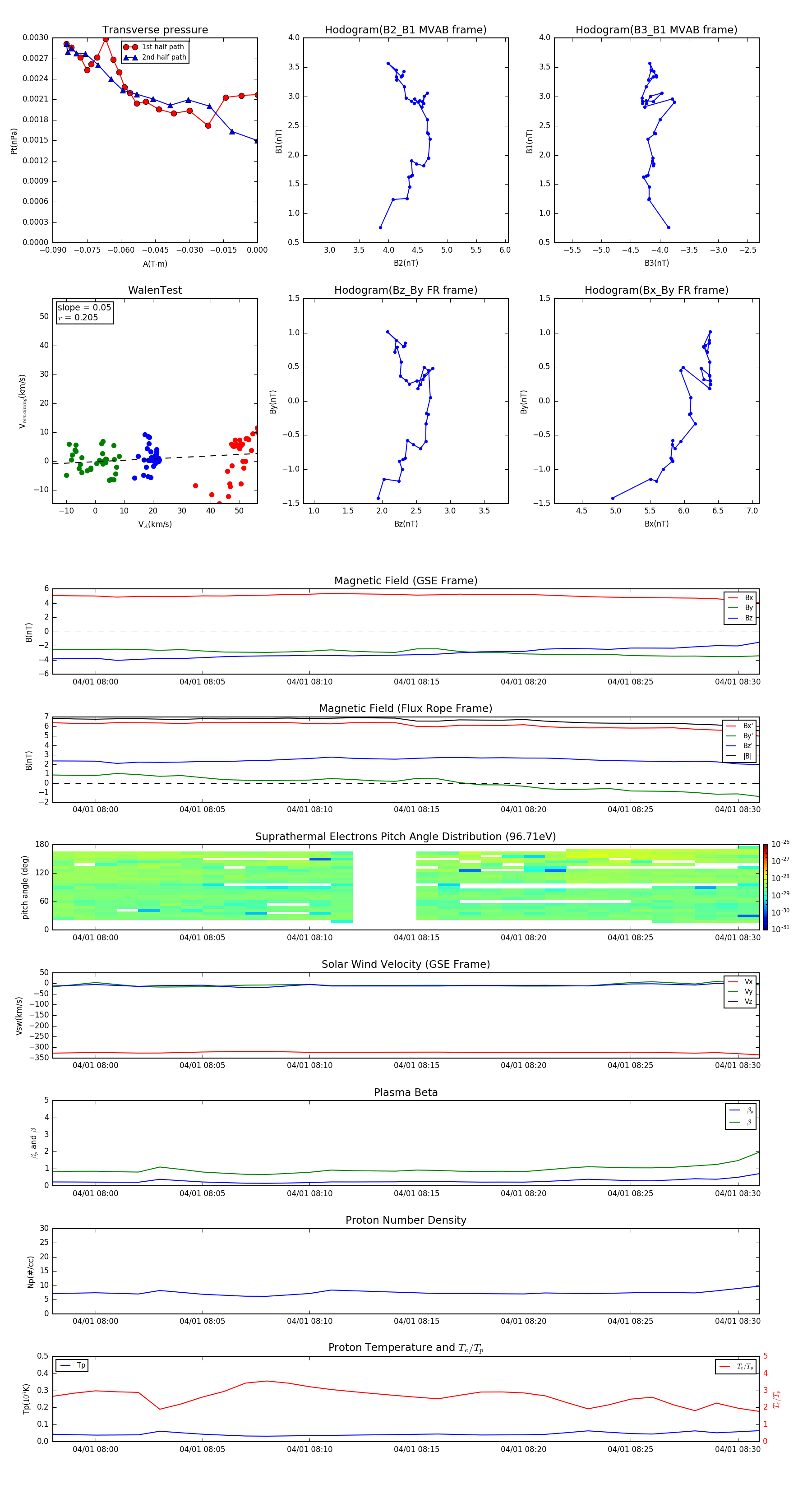Viewport: 812px width, 1489px height.
Task: Click the pitch angle color scale bar
Action: 765,887
